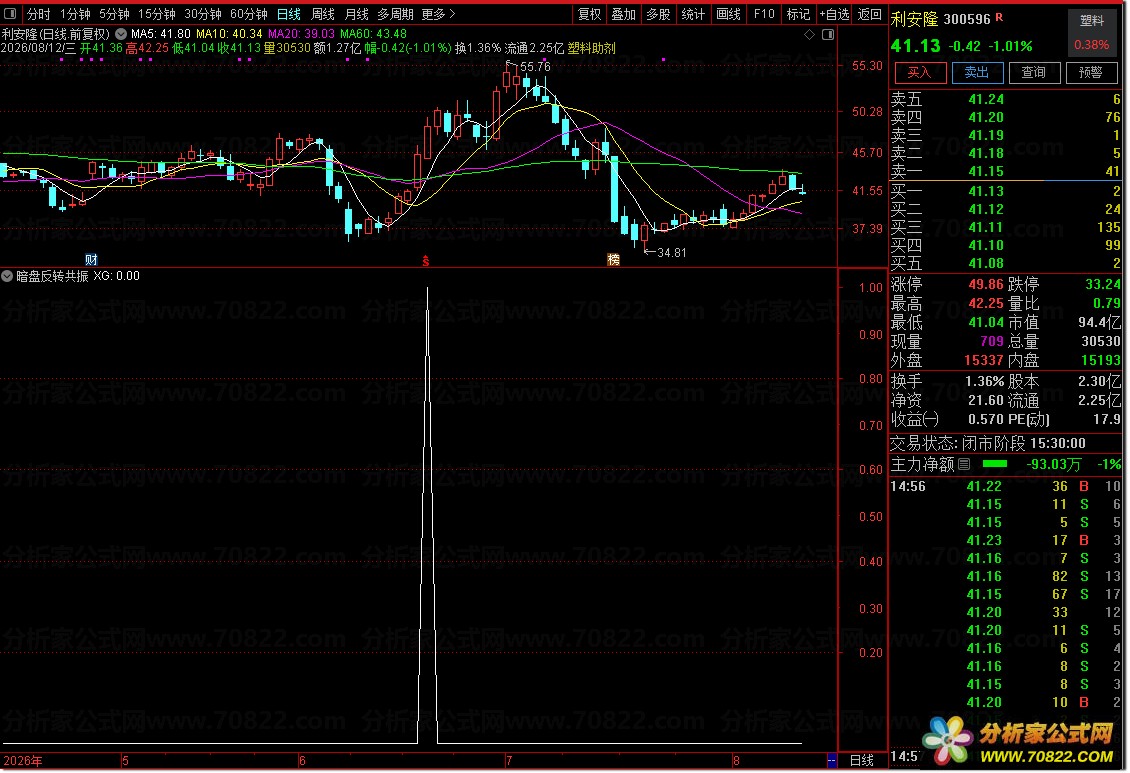This screenshot has width=1130, height=773.
Task: Expand the 暗盘反转共振 indicator dropdown
Action: click(x=7, y=276)
